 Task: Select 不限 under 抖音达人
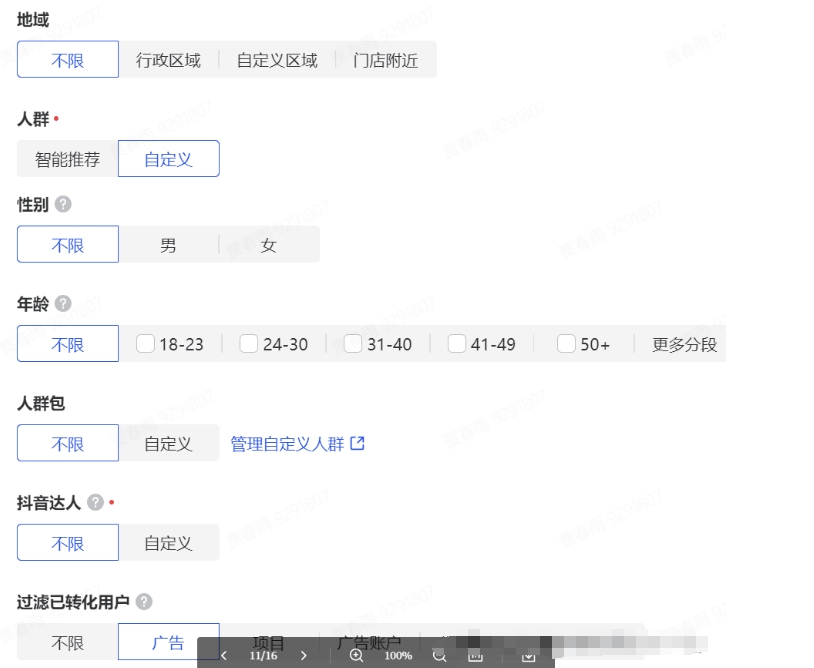68,543
